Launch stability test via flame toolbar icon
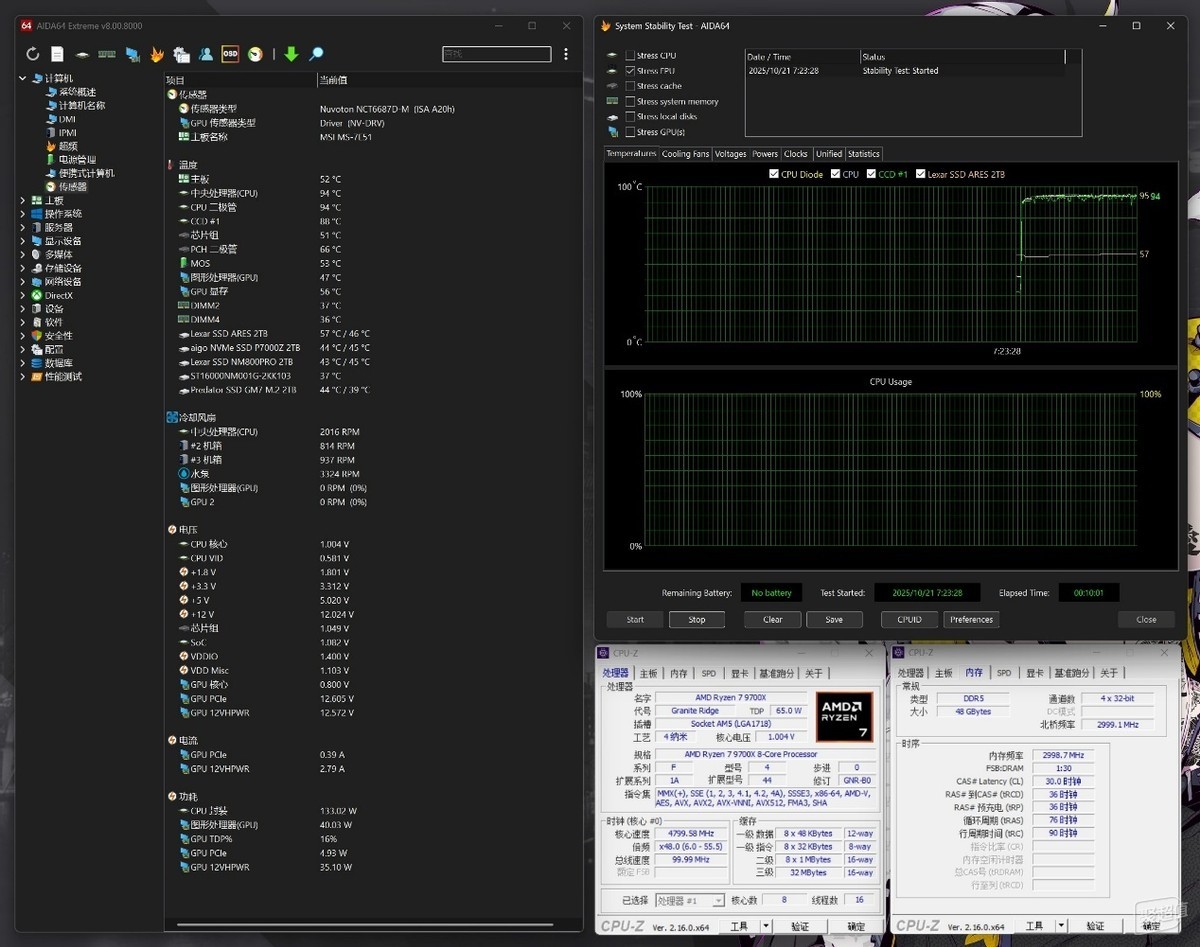Image resolution: width=1200 pixels, height=947 pixels. 157,54
